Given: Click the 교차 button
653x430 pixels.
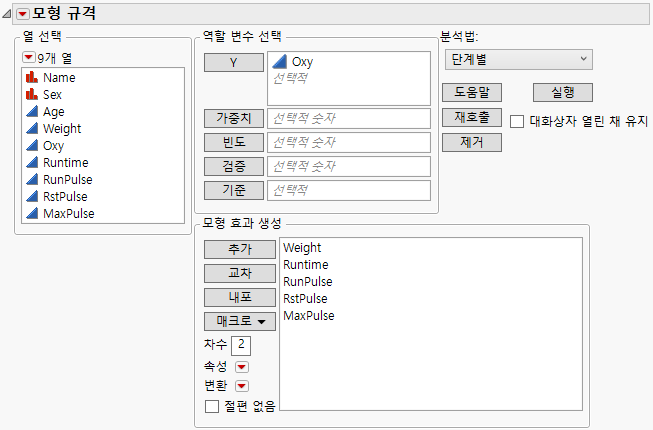Looking at the screenshot, I should pos(240,273).
